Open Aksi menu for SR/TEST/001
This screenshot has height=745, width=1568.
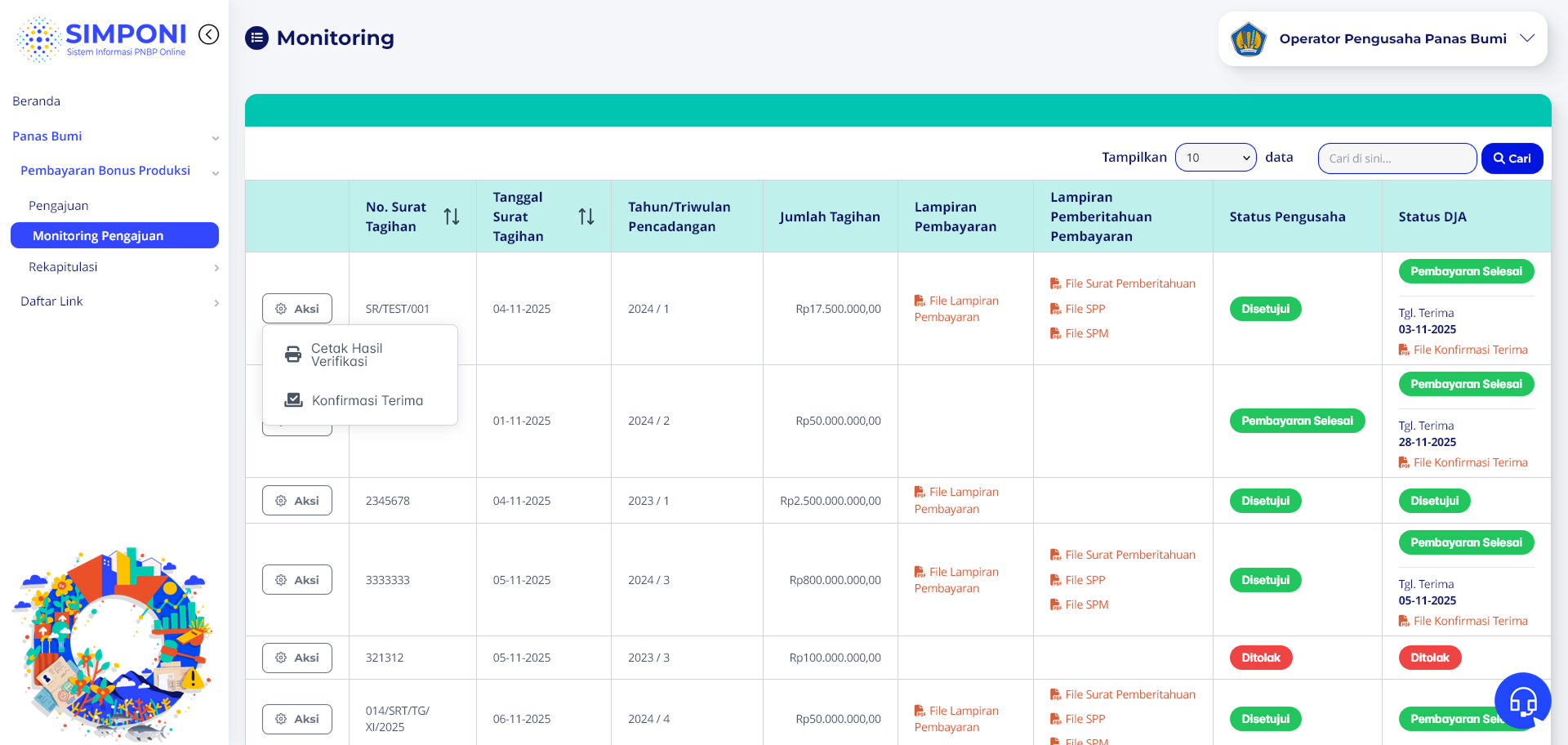click(x=297, y=309)
